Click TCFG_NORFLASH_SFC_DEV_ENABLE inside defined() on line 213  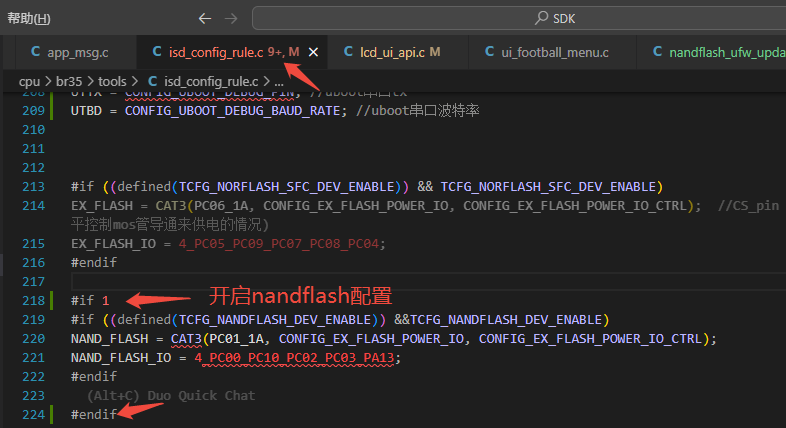[287, 187]
